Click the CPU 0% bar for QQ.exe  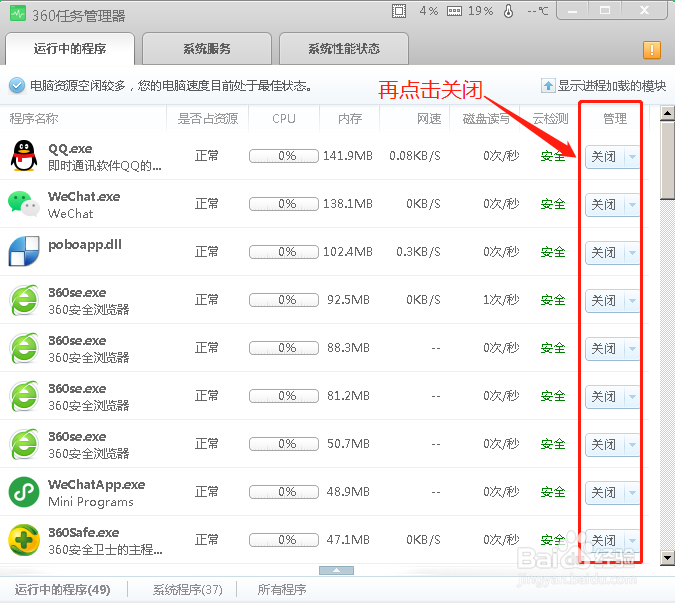284,156
